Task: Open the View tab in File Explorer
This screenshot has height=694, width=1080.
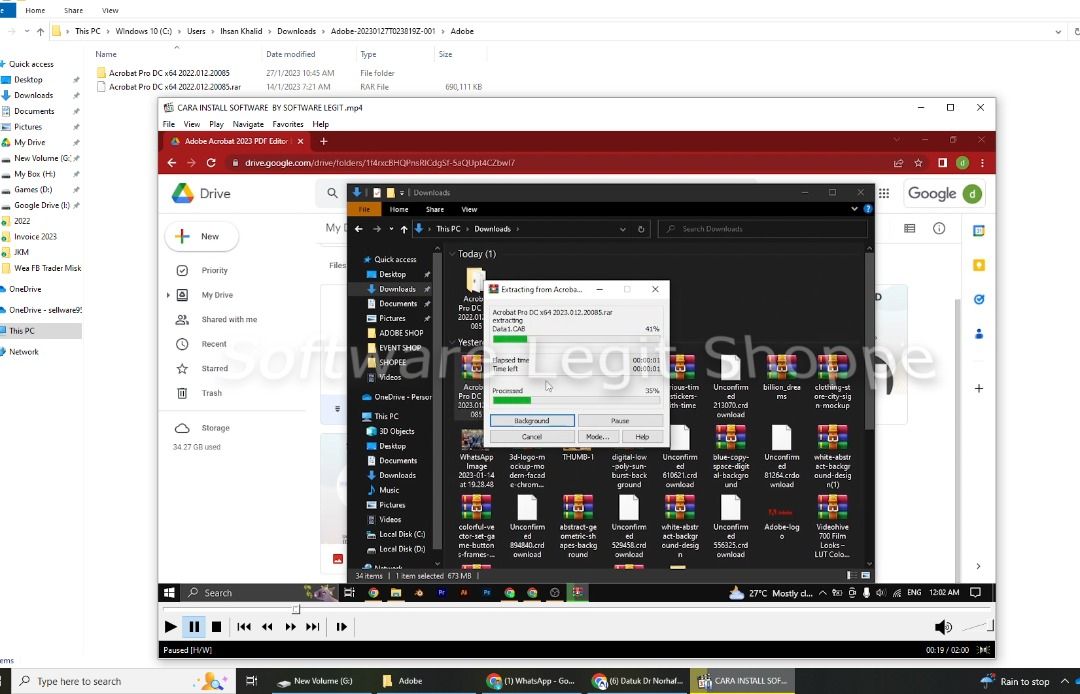Action: click(x=110, y=10)
